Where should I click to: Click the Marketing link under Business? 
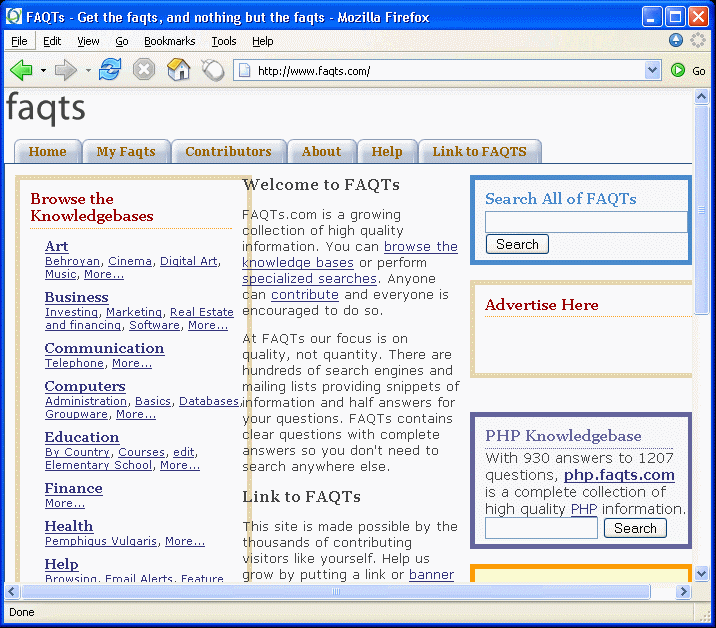[134, 312]
